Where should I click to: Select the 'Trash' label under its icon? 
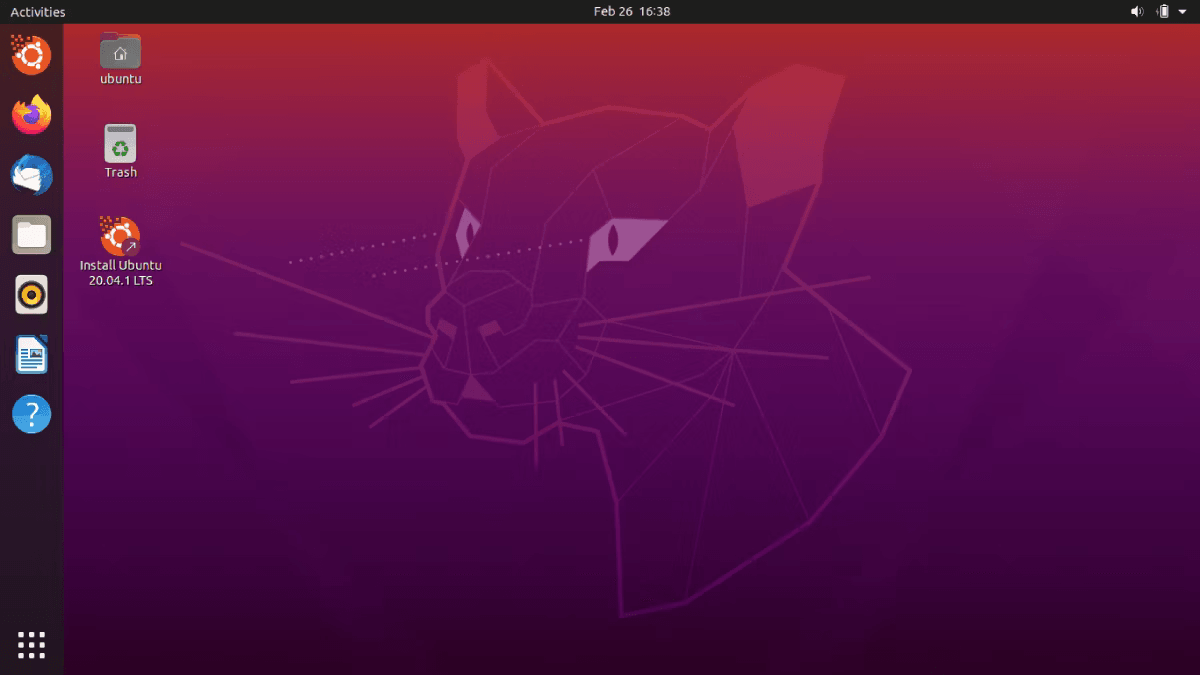click(119, 171)
